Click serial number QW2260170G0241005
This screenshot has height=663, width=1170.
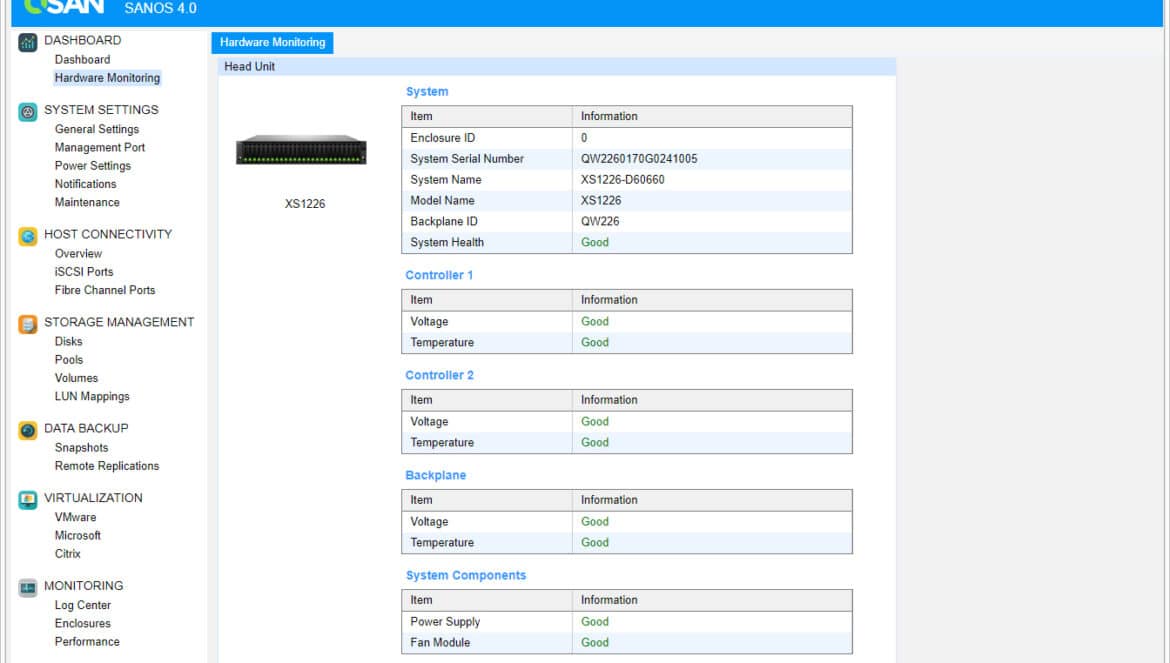pyautogui.click(x=639, y=159)
